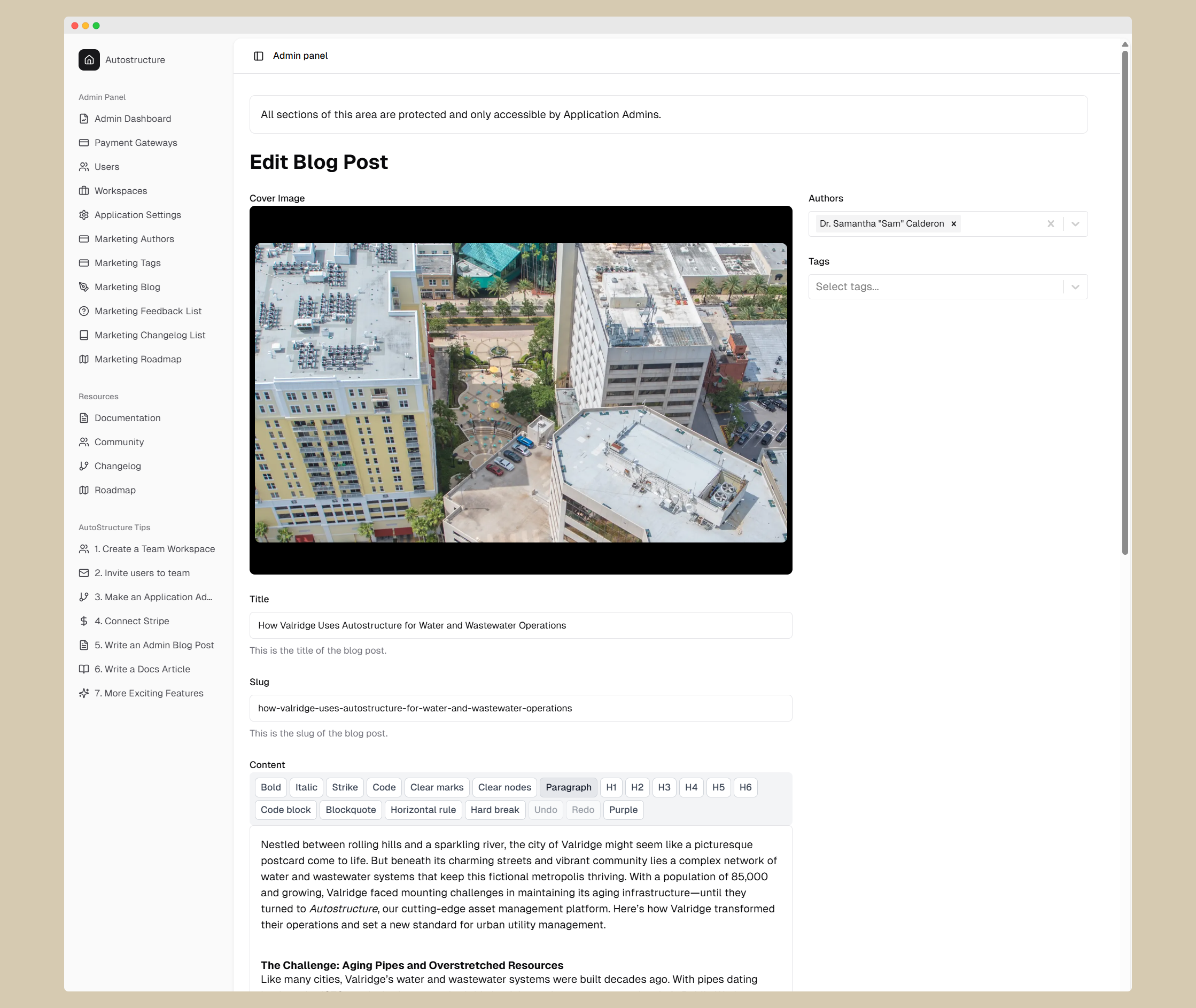Toggle Italic formatting in the editor
Viewport: 1196px width, 1008px height.
tap(306, 787)
